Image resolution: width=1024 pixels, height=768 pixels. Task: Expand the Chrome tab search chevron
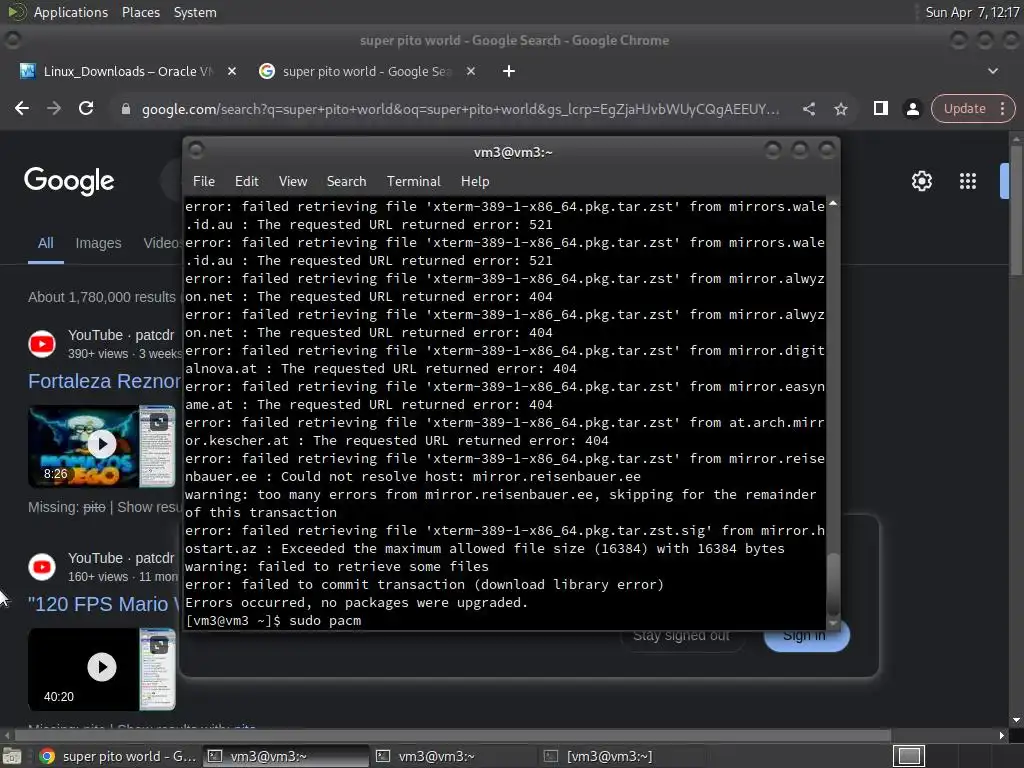pyautogui.click(x=993, y=71)
